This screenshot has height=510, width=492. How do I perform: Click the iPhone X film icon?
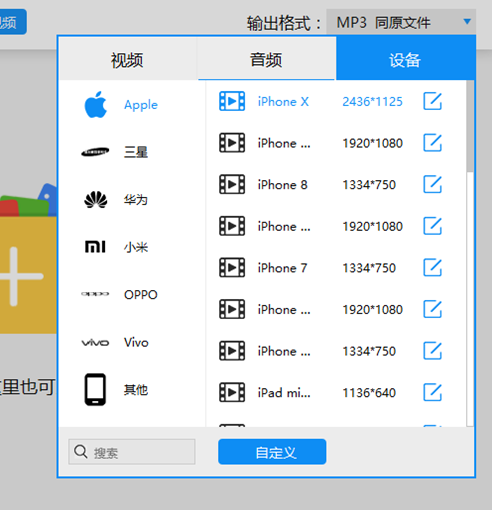coord(232,101)
